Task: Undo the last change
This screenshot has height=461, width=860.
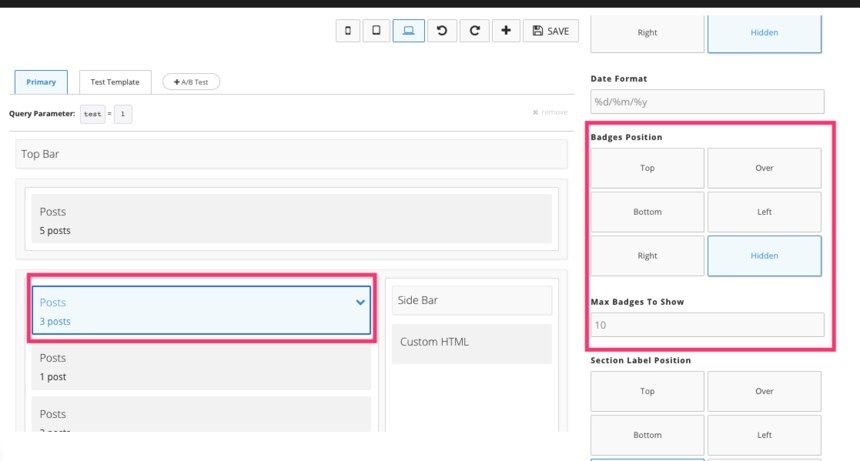Action: point(441,31)
